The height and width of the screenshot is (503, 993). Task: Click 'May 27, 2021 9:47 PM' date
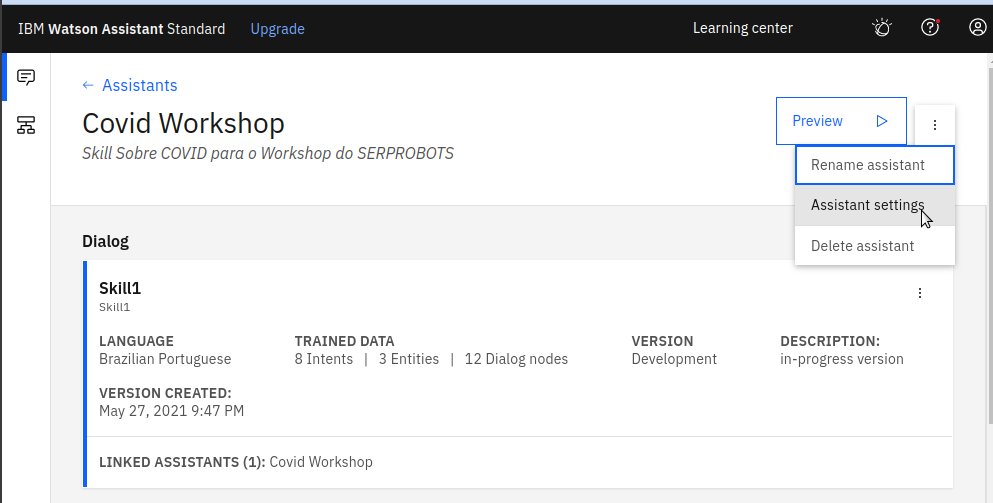click(x=172, y=411)
